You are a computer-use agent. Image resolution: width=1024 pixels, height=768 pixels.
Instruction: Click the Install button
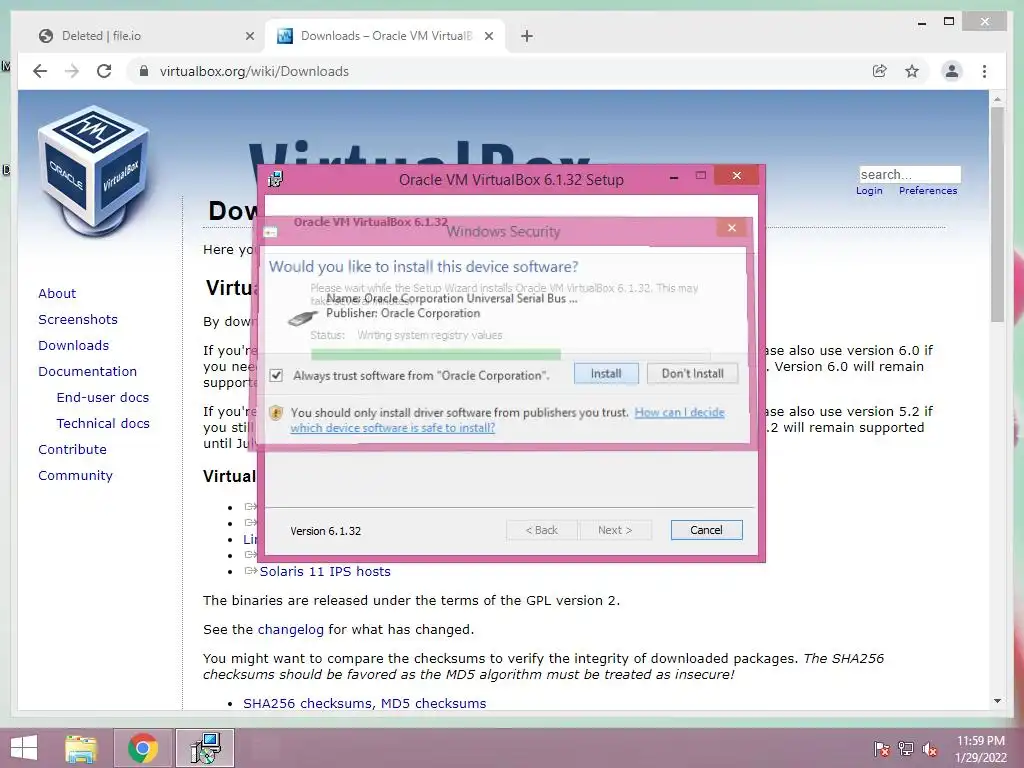click(606, 374)
